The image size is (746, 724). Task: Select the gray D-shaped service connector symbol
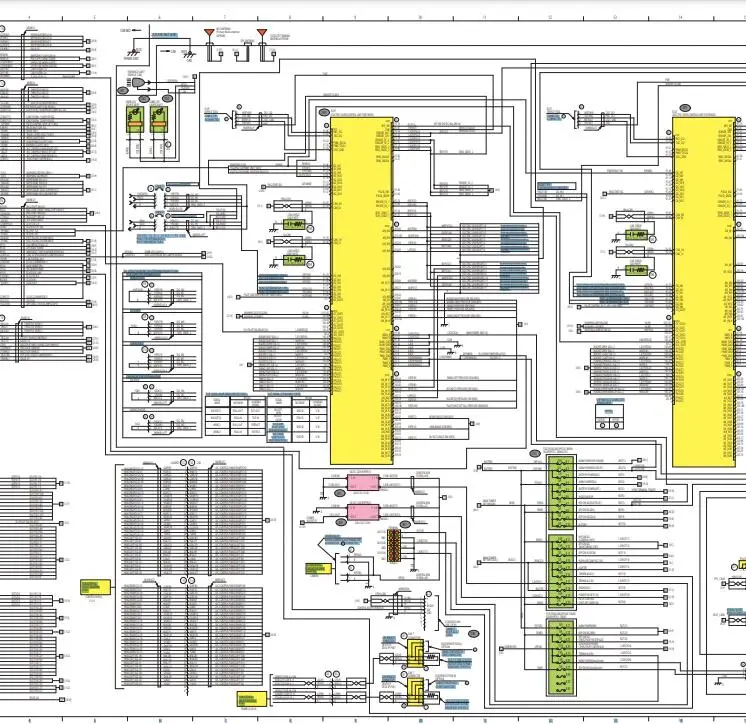pos(138,82)
